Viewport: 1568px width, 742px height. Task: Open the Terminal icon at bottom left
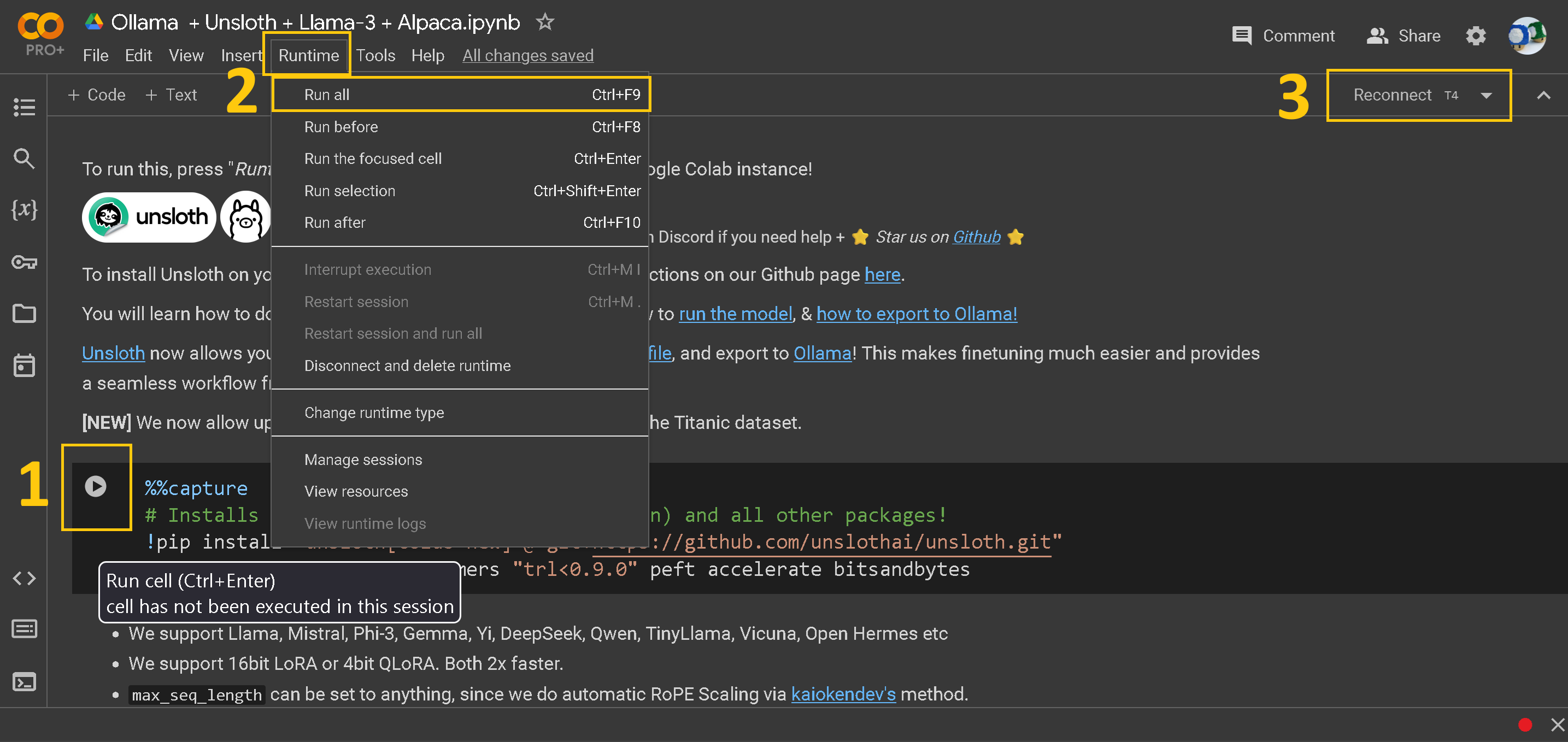(x=24, y=682)
